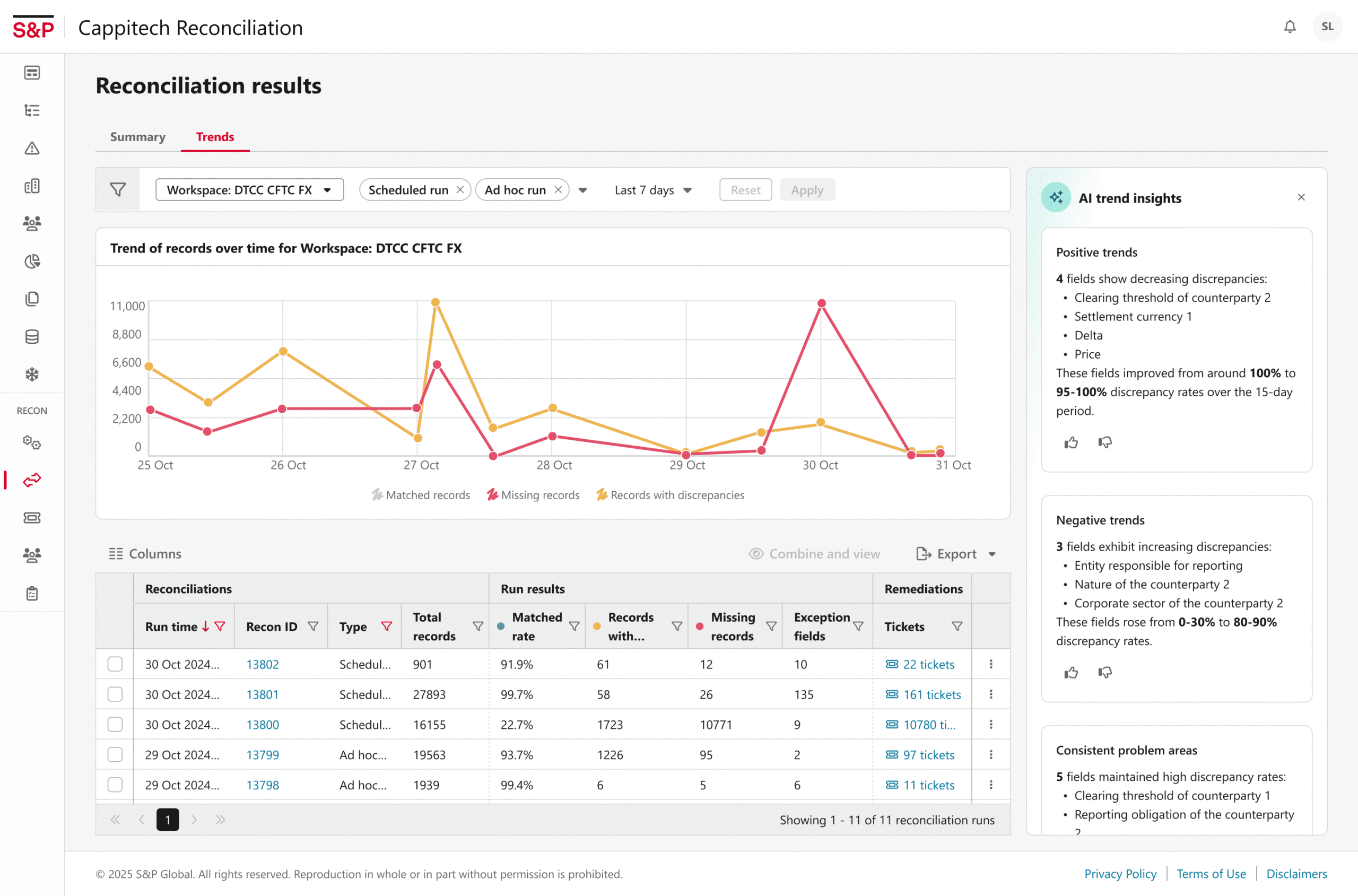Viewport: 1358px width, 896px height.
Task: Close the AI trend insights panel
Action: coord(1301,197)
